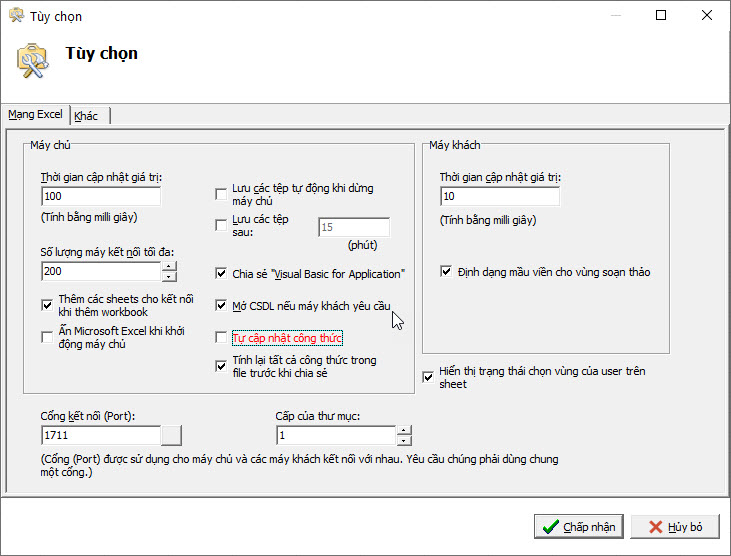731x556 pixels.
Task: Click the Tùy chọn title bar icon
Action: [x=16, y=15]
